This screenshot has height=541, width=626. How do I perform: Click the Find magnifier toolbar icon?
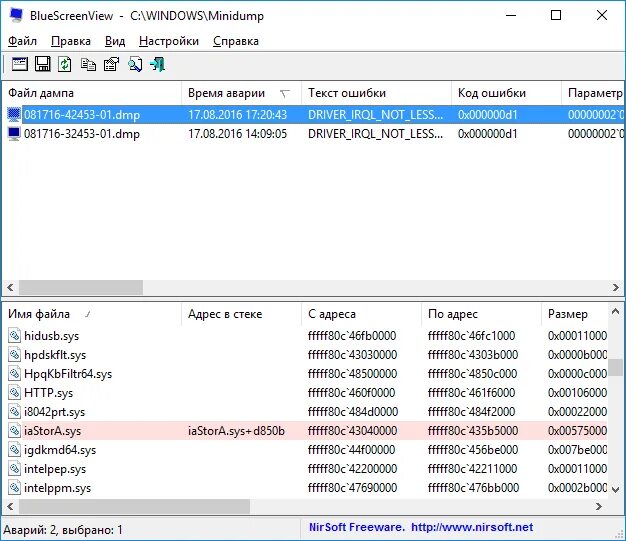click(135, 64)
